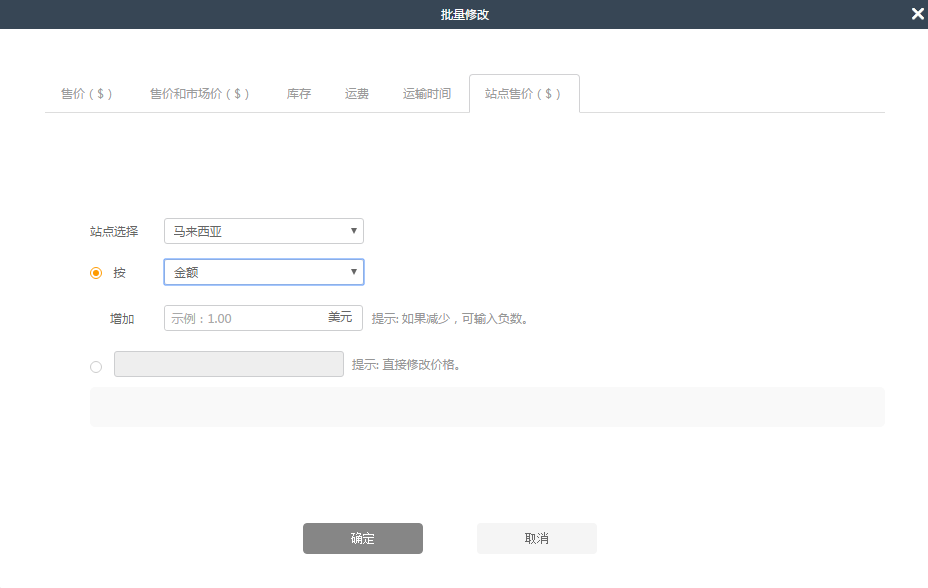Open the 售价和市场价（$） tab
The height and width of the screenshot is (588, 928).
tap(200, 93)
